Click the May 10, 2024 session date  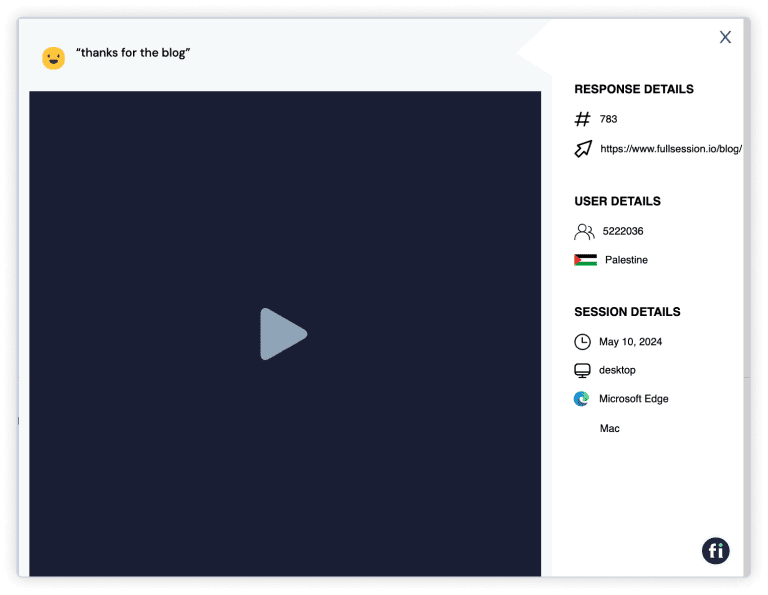(630, 342)
